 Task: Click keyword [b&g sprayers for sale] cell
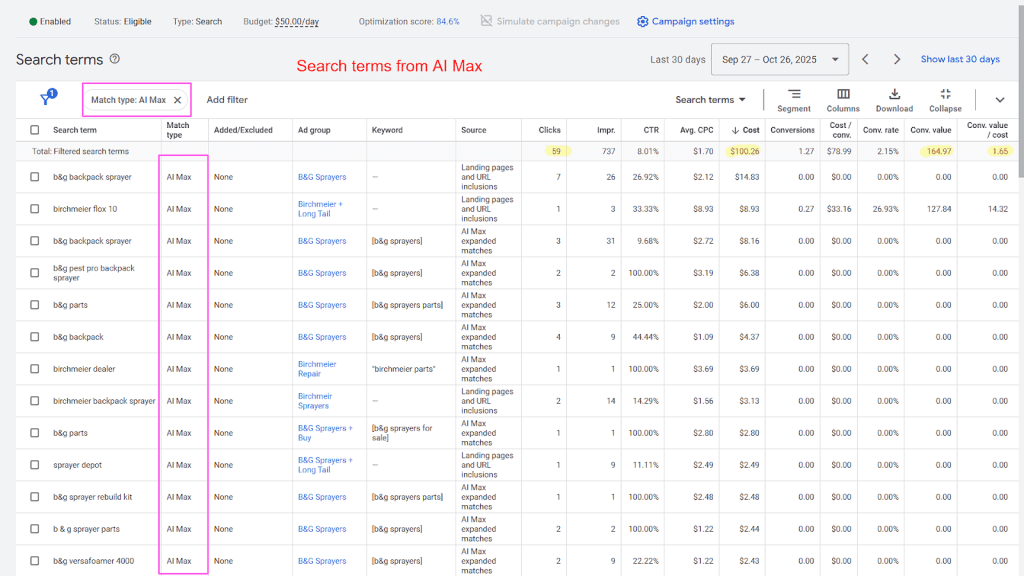[402, 433]
